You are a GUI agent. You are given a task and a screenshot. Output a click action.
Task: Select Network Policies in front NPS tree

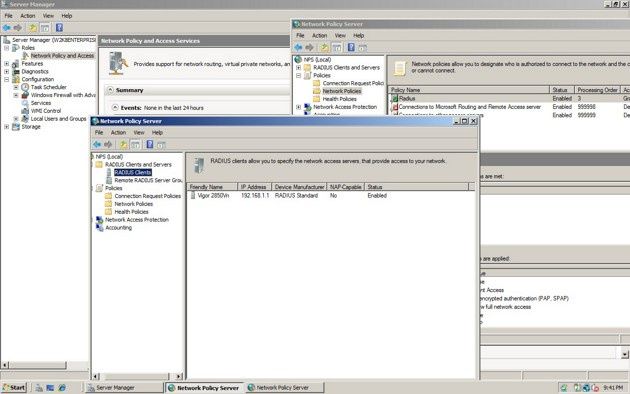[x=133, y=204]
